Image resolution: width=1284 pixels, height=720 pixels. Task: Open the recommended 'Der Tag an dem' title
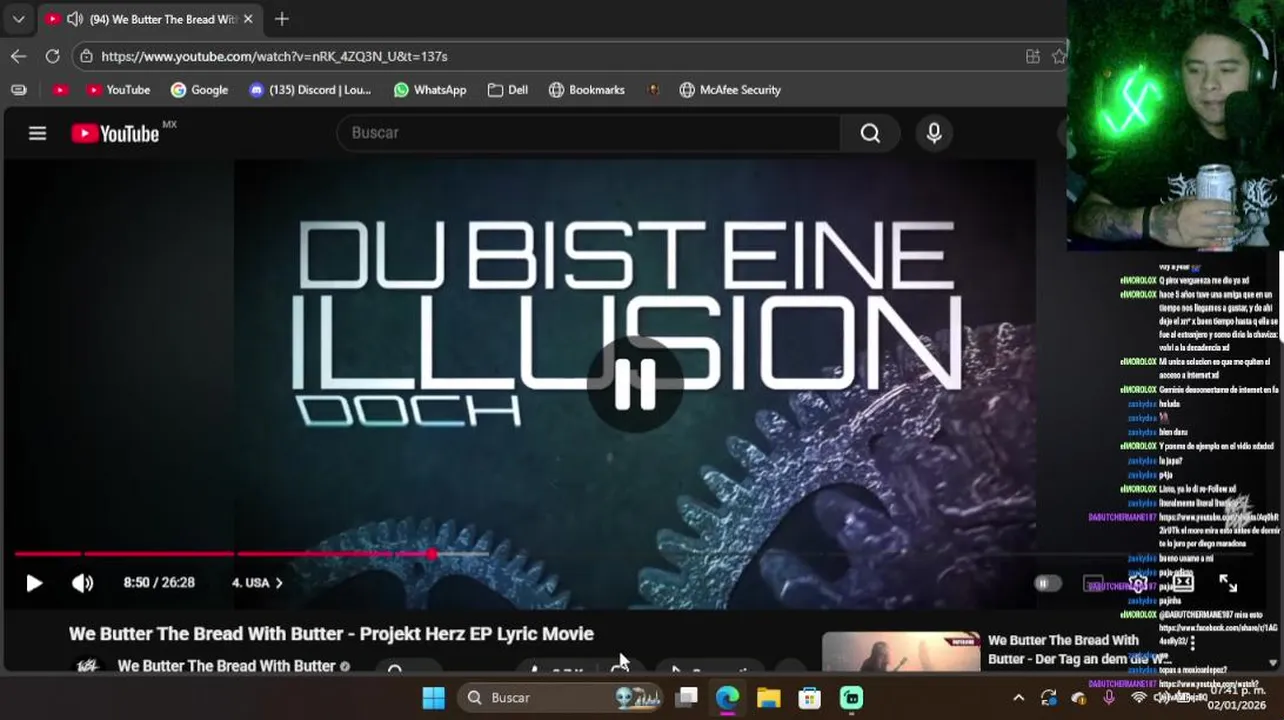pyautogui.click(x=1080, y=650)
